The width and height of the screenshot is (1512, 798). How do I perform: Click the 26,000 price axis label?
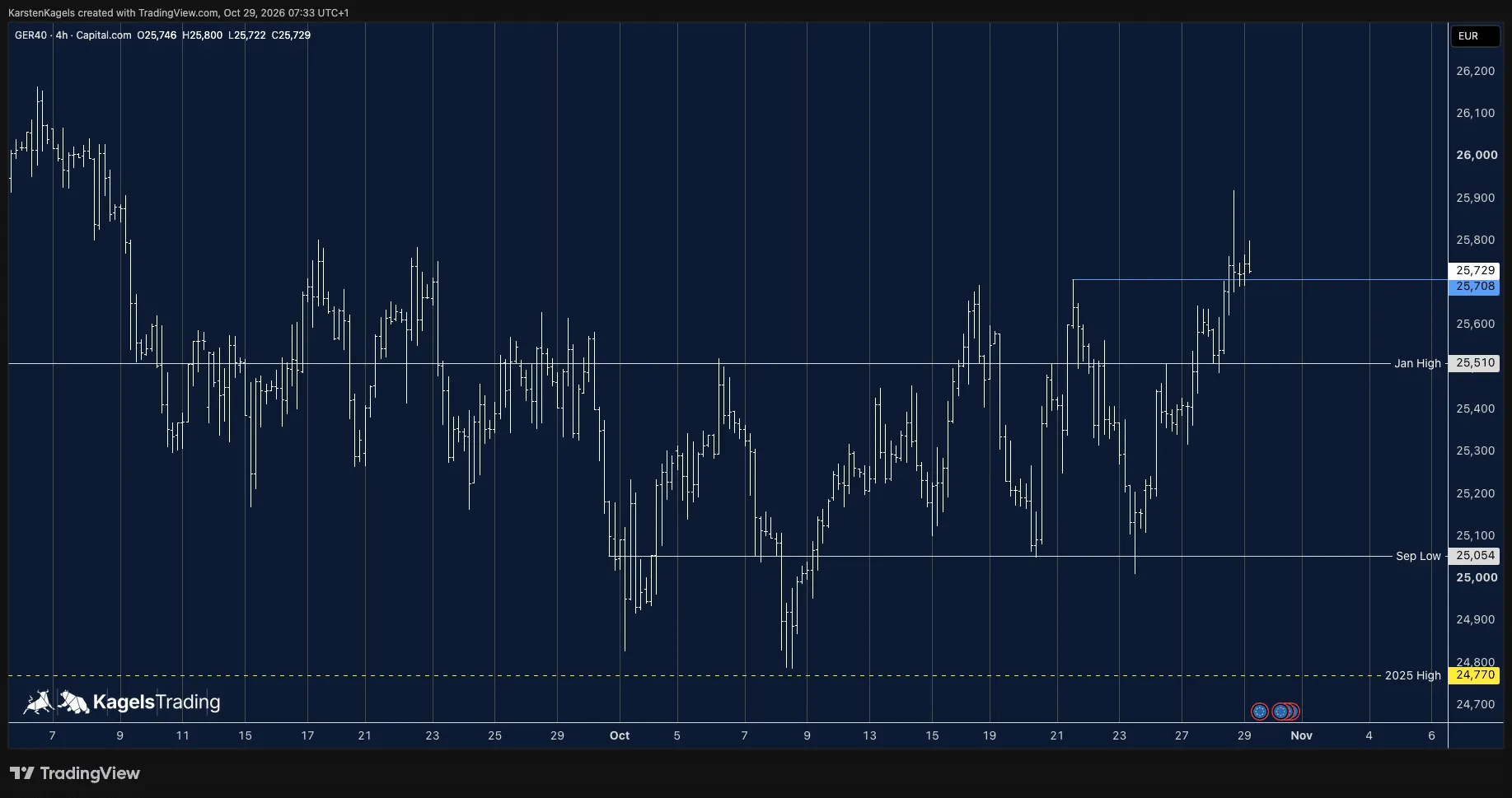(1477, 155)
